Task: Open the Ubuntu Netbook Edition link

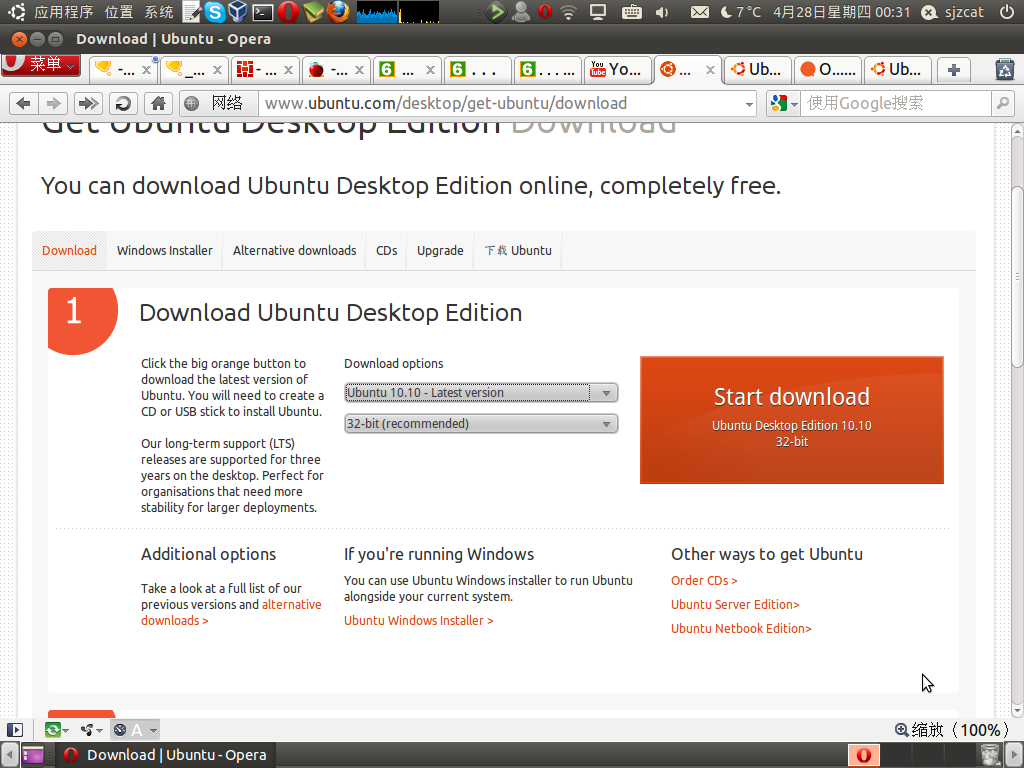Action: tap(741, 629)
